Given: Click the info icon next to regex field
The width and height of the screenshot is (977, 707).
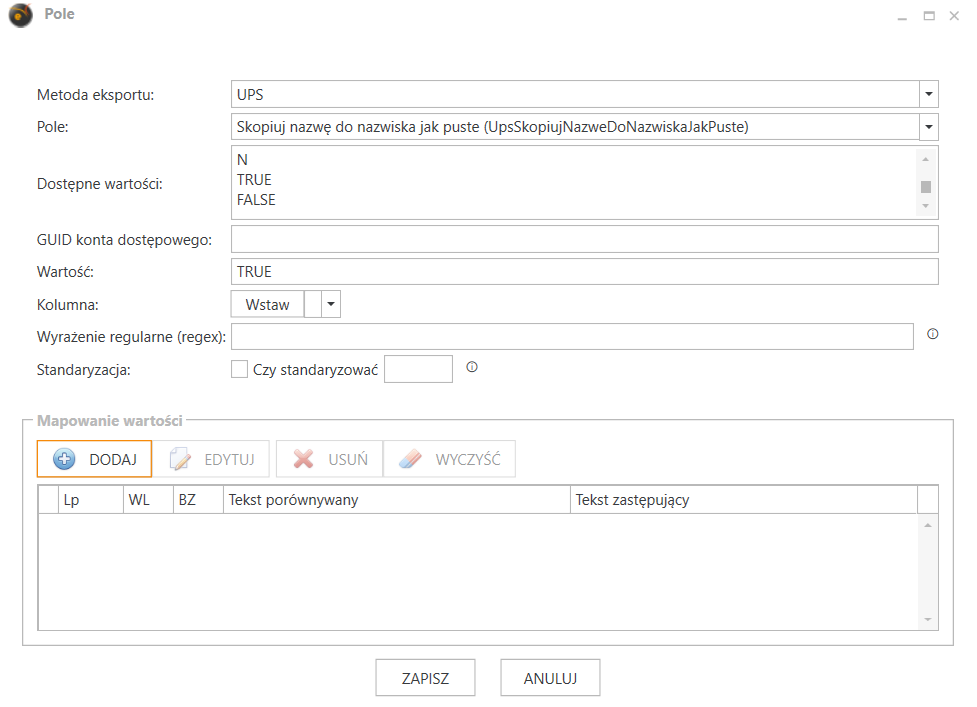Looking at the screenshot, I should tap(932, 334).
